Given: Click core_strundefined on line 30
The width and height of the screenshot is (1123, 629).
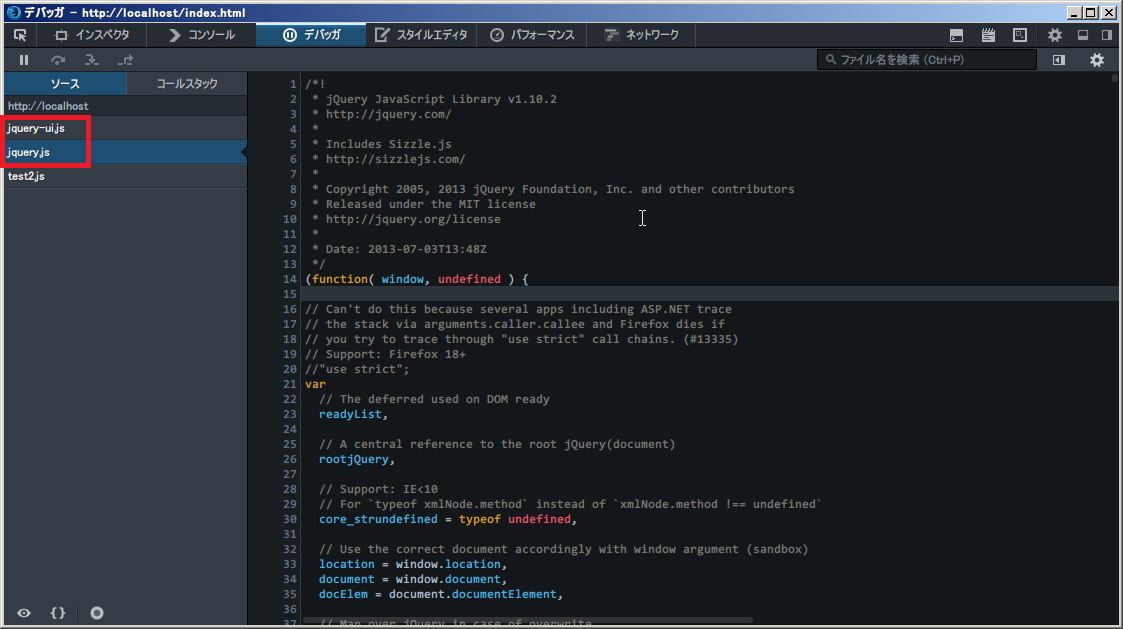Looking at the screenshot, I should pyautogui.click(x=378, y=519).
